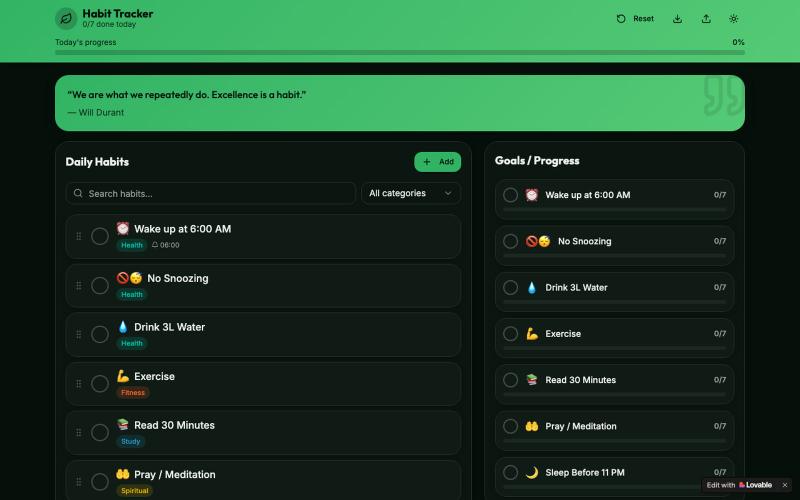The height and width of the screenshot is (500, 800).
Task: Mark No Snoozing goal circle
Action: click(510, 241)
